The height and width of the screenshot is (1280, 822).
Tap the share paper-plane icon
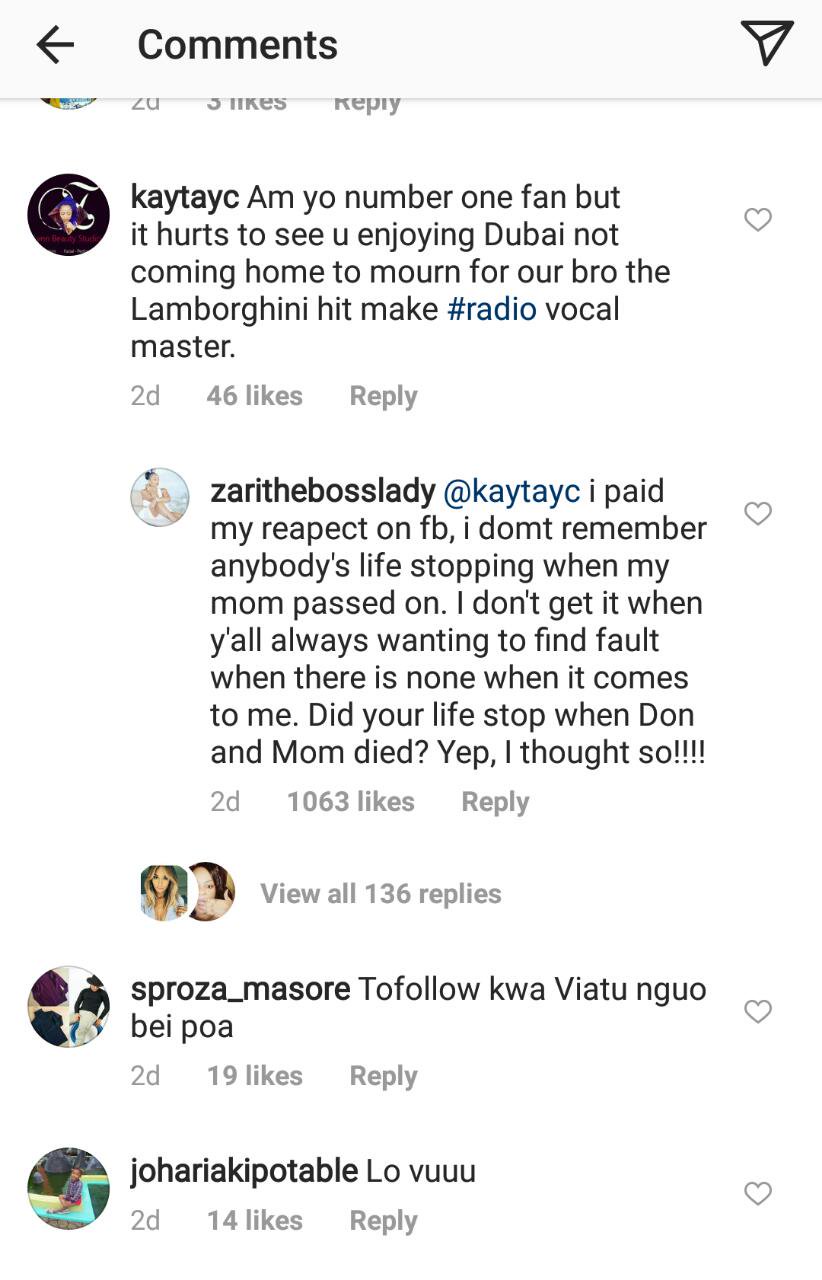767,43
